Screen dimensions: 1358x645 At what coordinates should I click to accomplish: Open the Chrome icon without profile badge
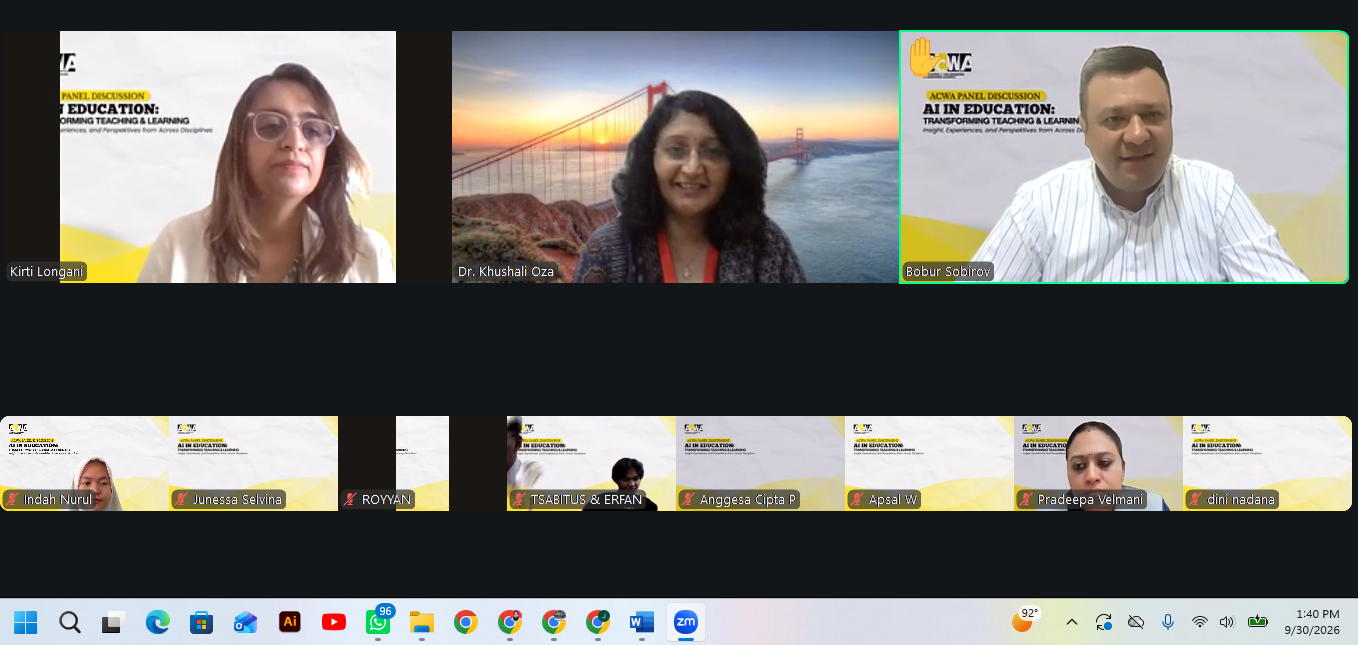coord(465,622)
